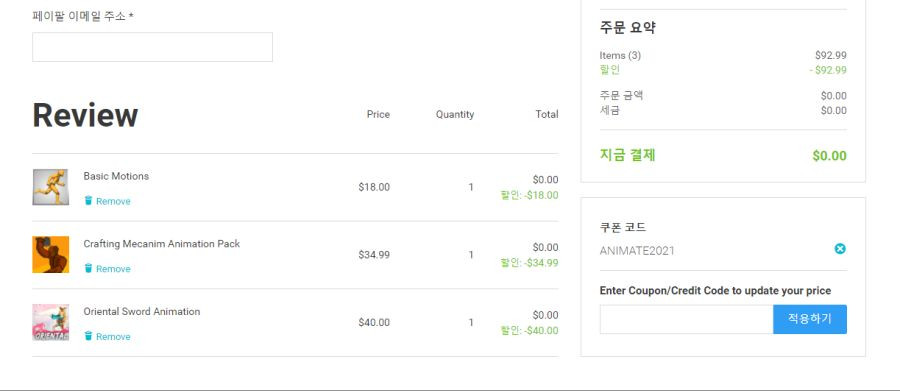
Task: Open the Crafting Mecanim Animation Pack thumbnail
Action: pos(51,254)
